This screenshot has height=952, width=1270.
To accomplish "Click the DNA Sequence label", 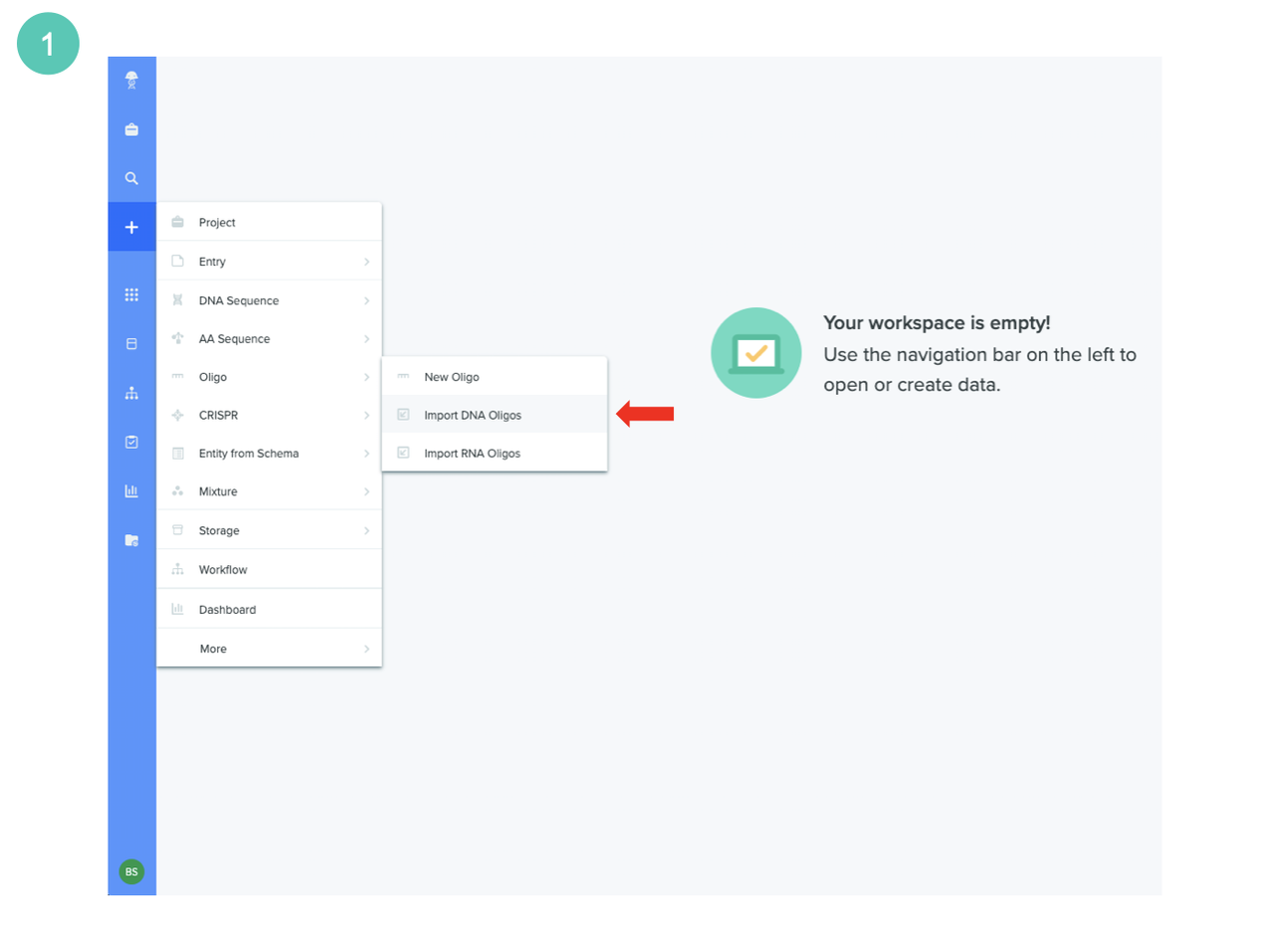I will point(239,300).
